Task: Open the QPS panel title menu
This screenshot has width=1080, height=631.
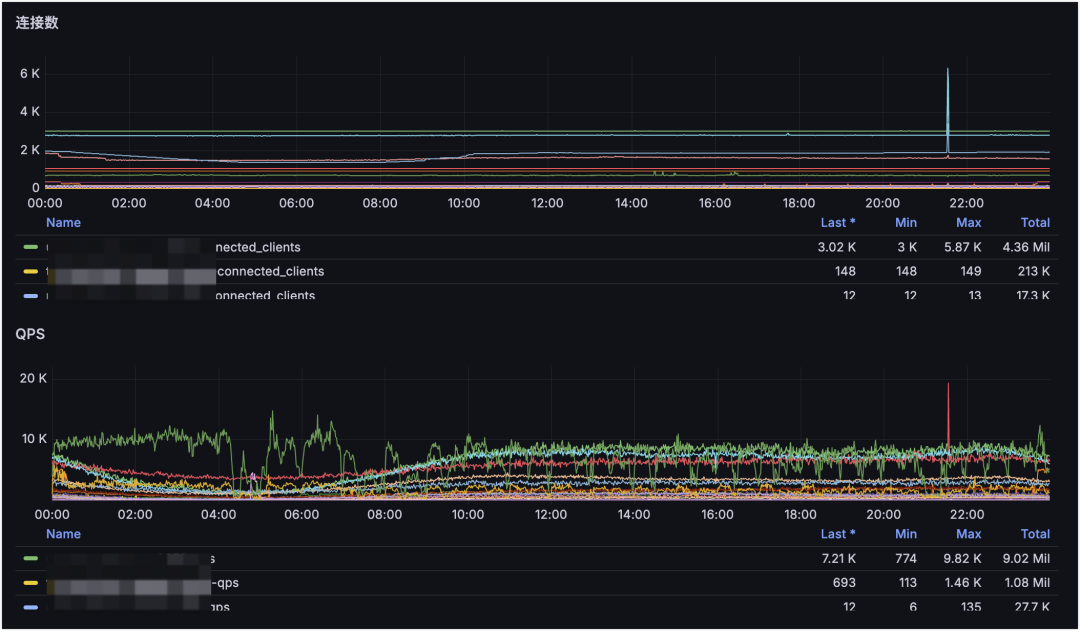Action: (30, 334)
